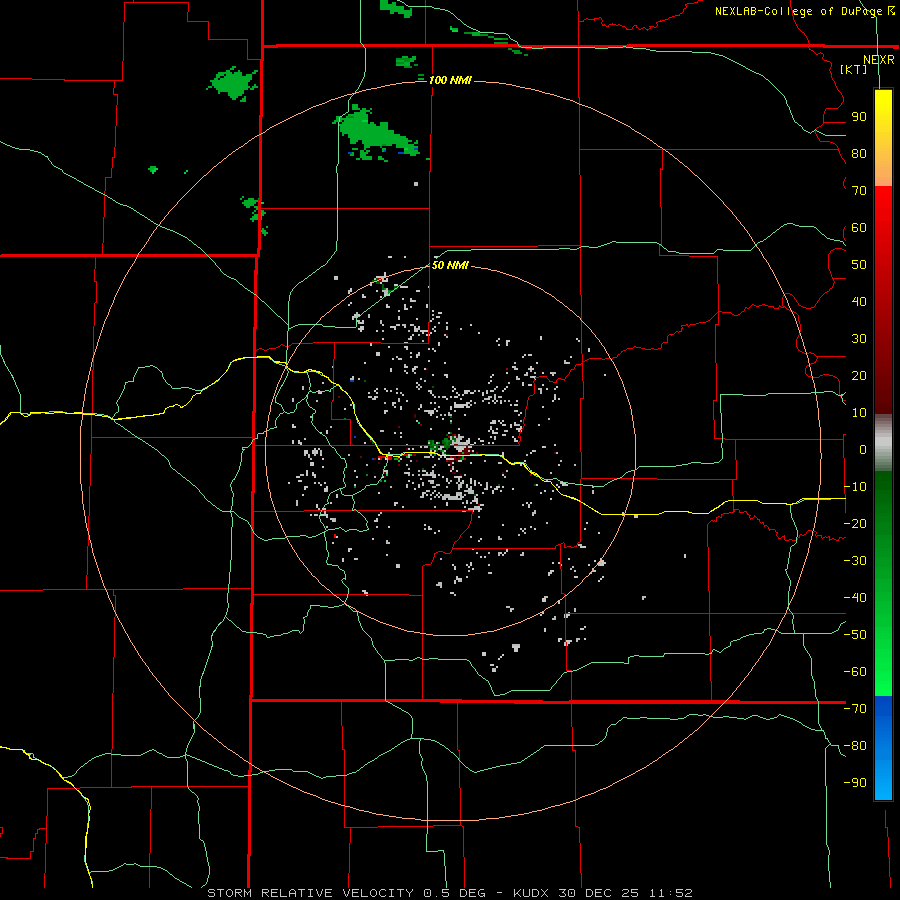Image resolution: width=900 pixels, height=900 pixels.
Task: Click the -10 value on velocity scale
Action: [855, 487]
